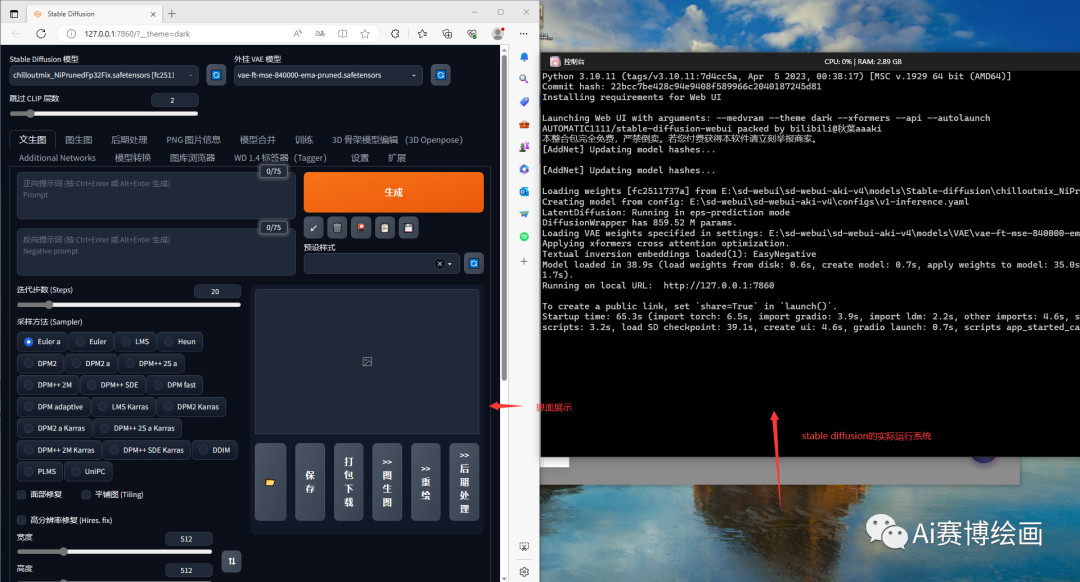Add a sidebar app with the plus icon
The image size is (1080, 582).
[x=524, y=261]
